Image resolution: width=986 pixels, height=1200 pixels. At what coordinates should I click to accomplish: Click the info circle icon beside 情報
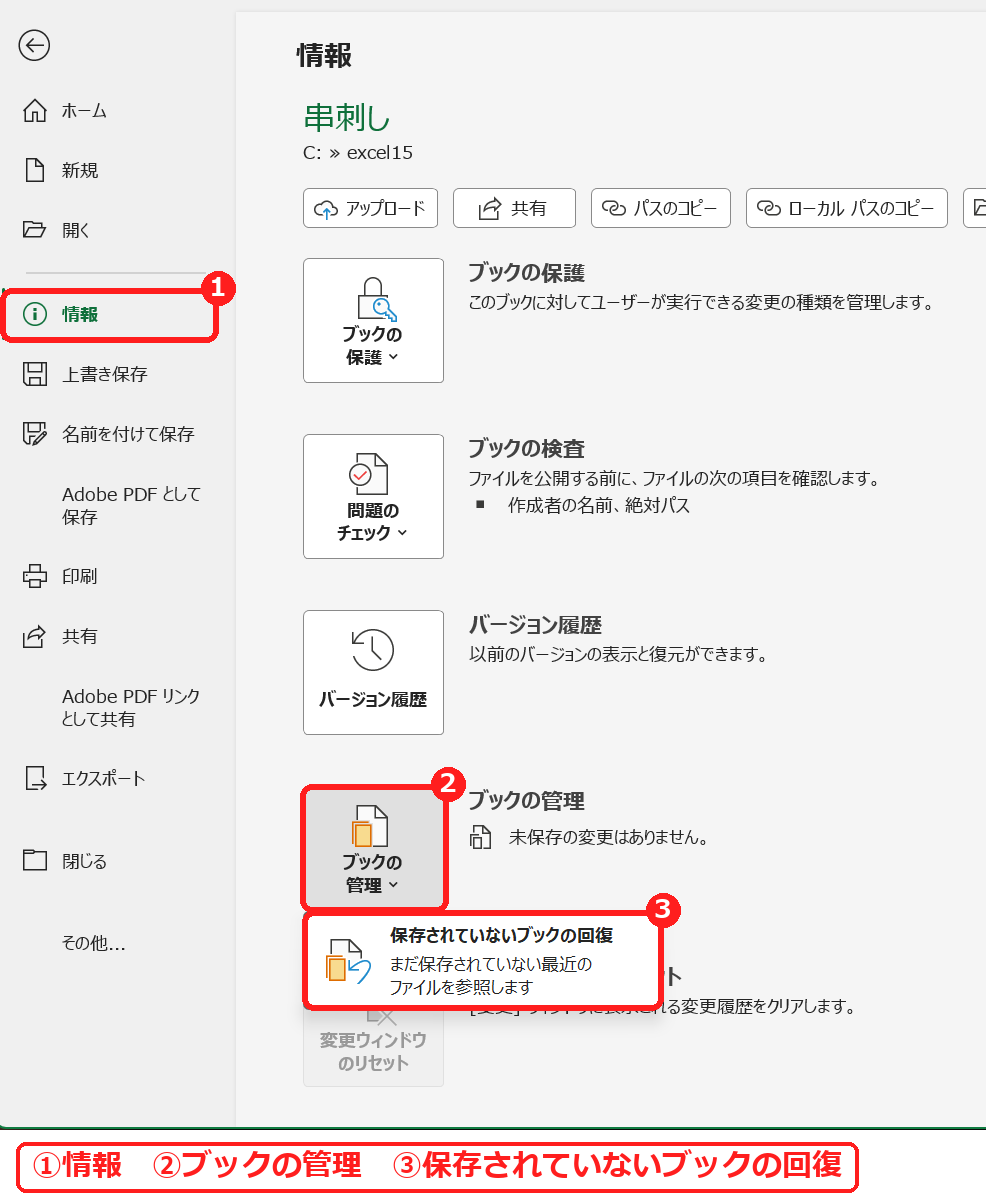click(x=35, y=314)
